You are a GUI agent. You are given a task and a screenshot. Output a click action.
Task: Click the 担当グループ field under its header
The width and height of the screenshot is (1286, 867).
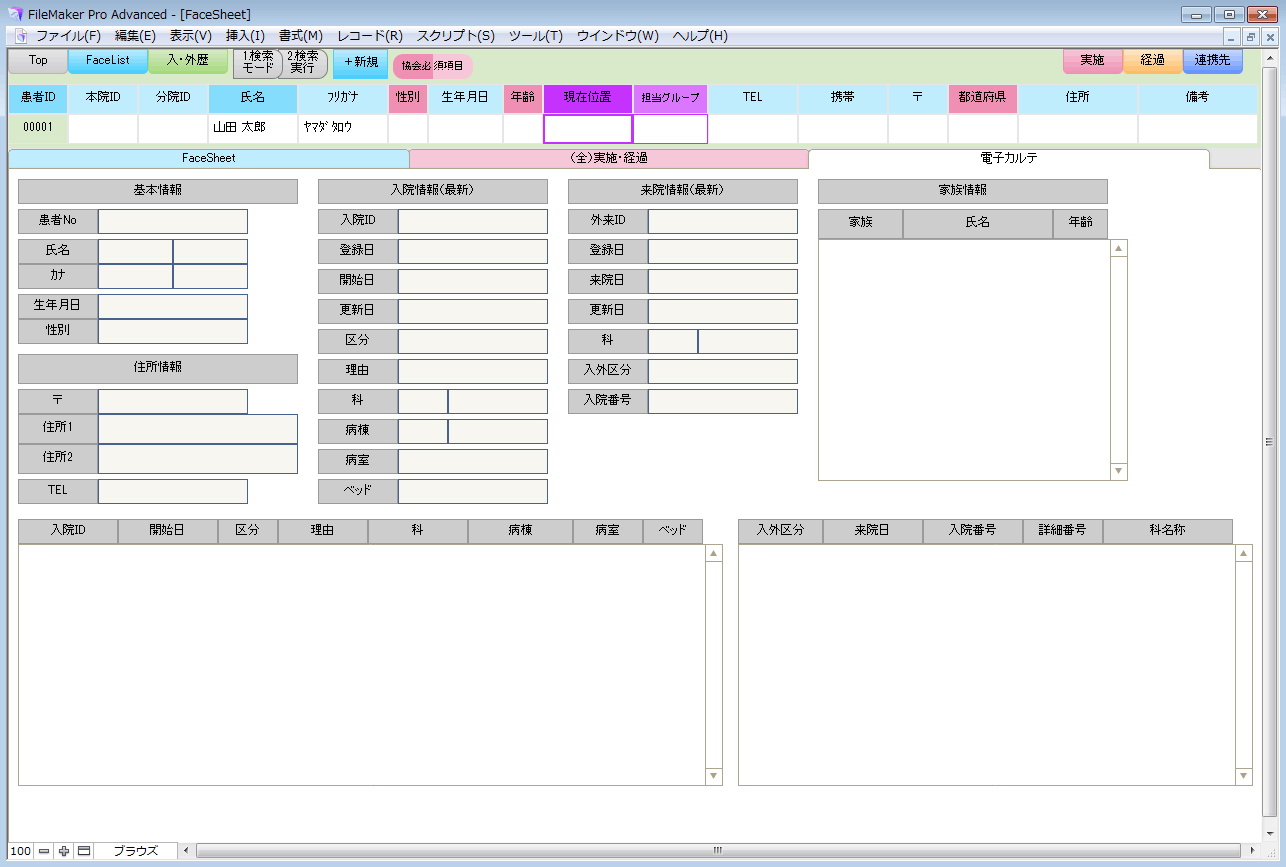[670, 129]
